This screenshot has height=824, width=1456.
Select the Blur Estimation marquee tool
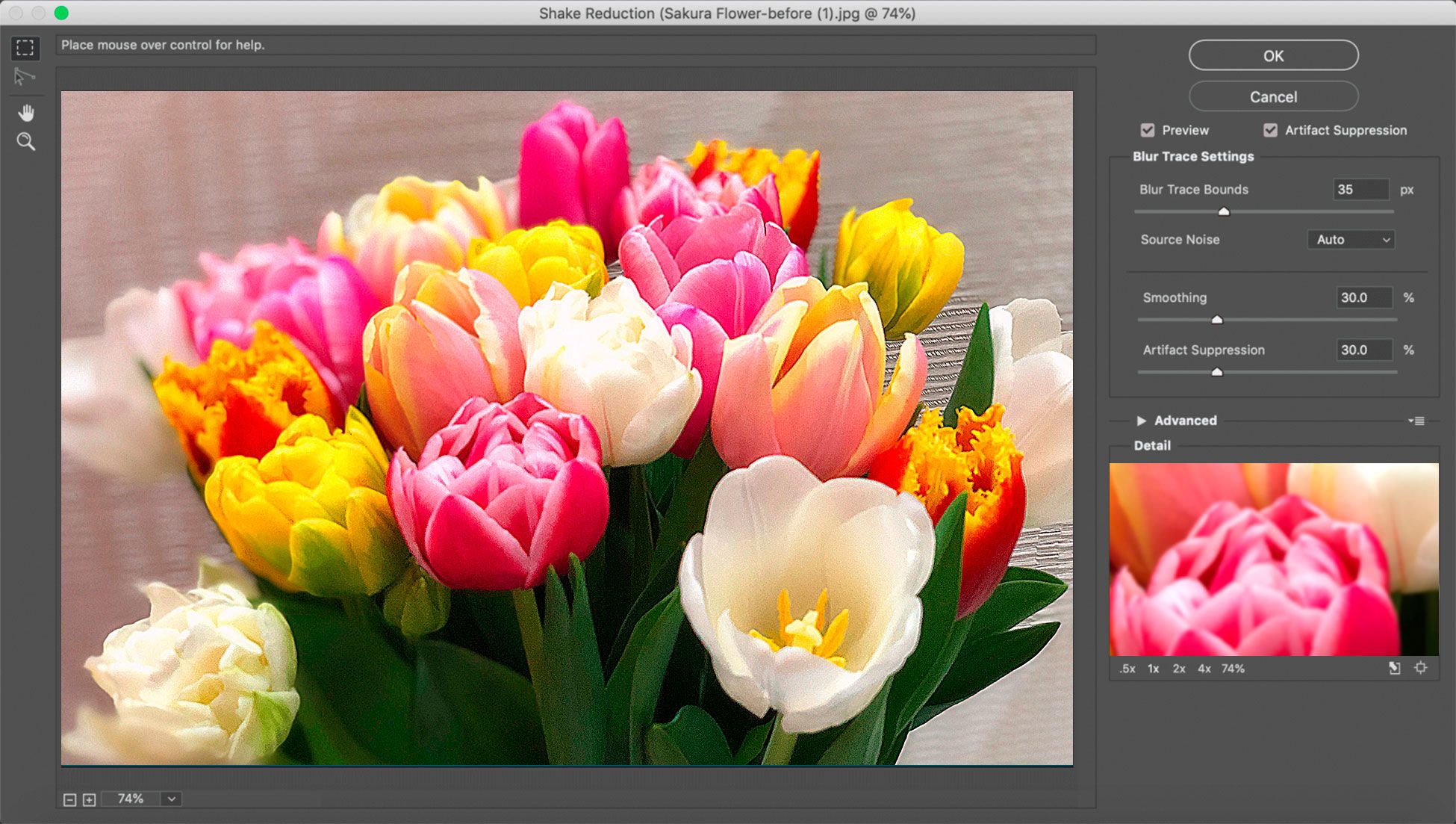(25, 48)
